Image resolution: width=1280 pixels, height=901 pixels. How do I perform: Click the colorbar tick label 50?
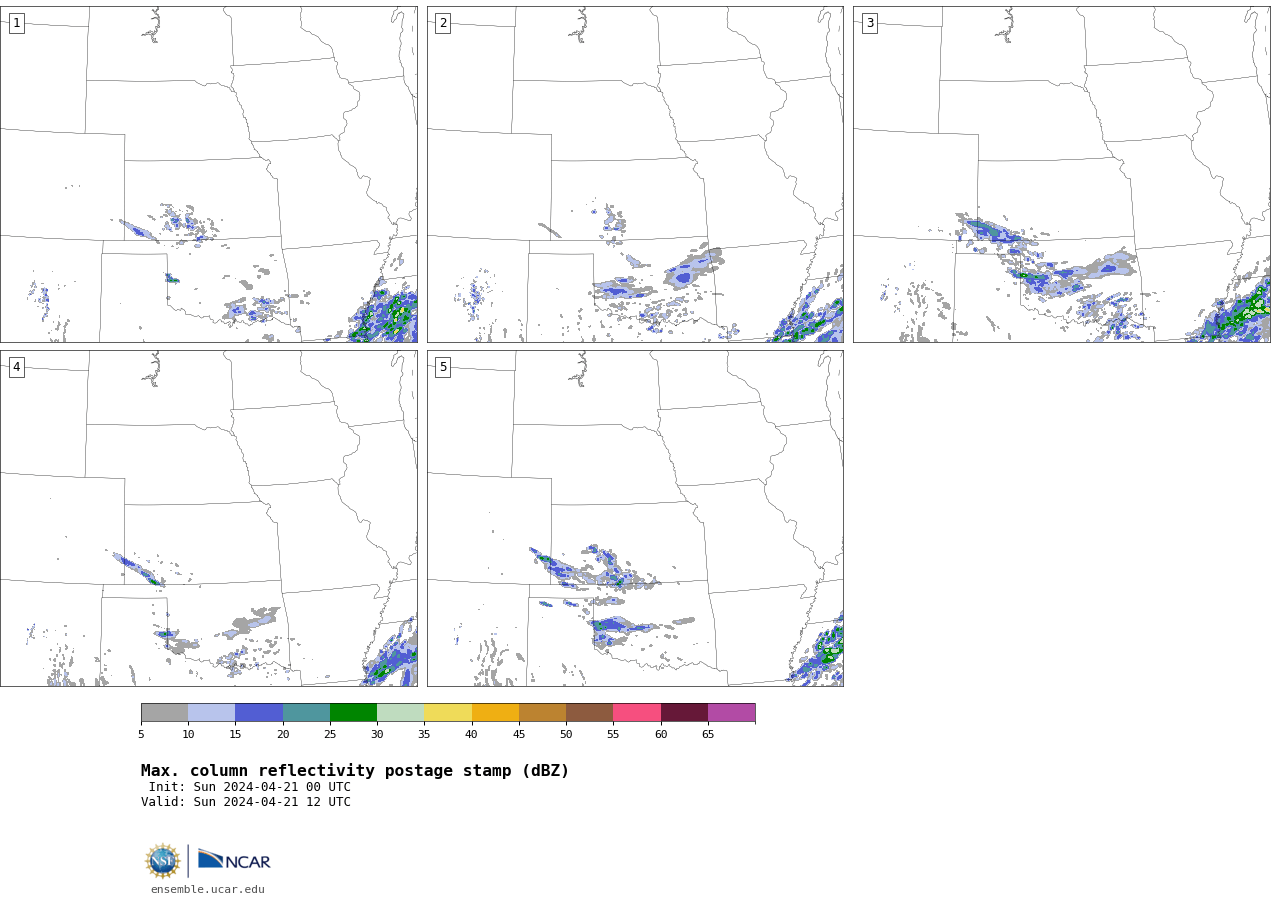[566, 735]
